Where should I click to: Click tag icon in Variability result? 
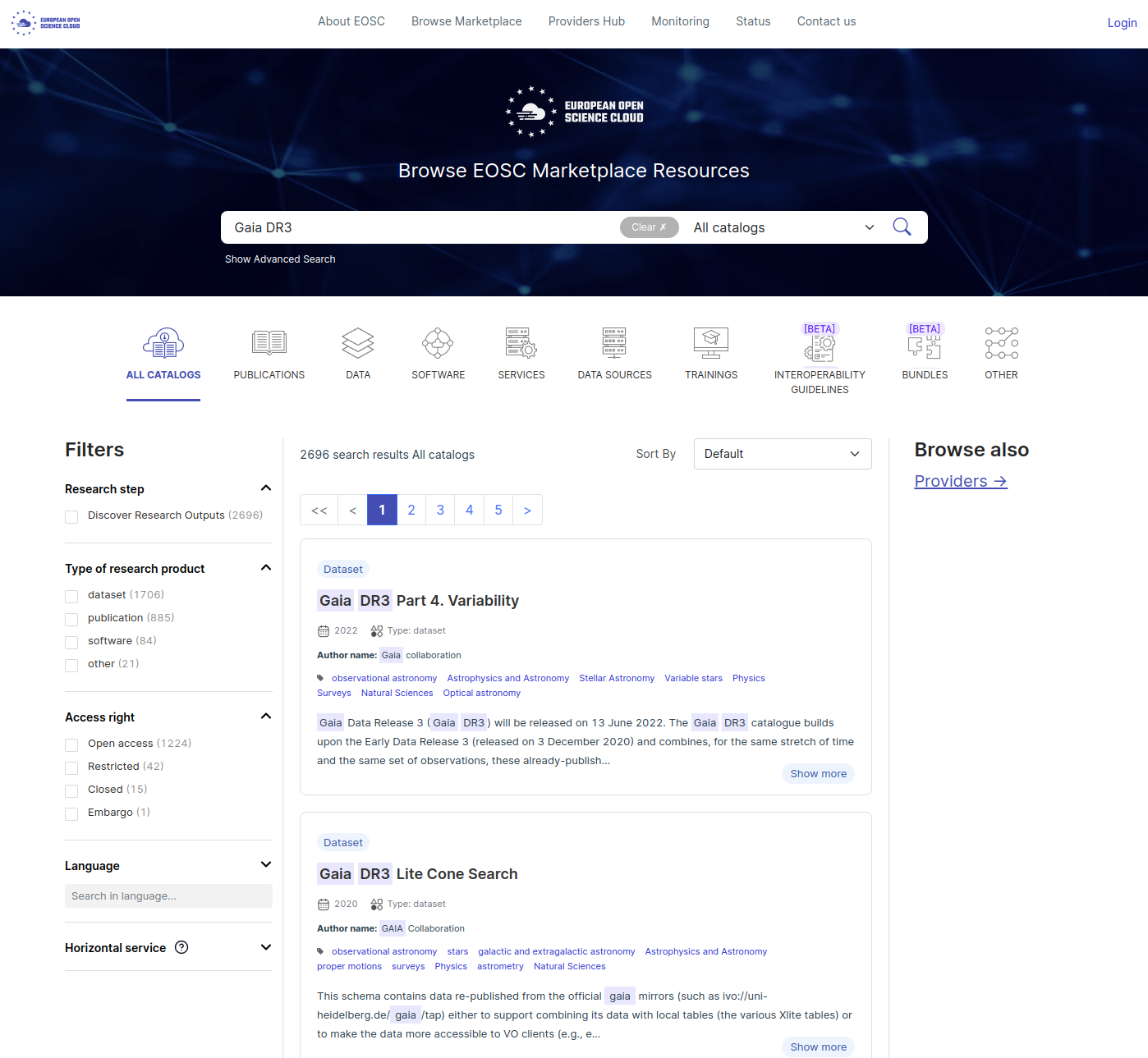click(x=320, y=678)
